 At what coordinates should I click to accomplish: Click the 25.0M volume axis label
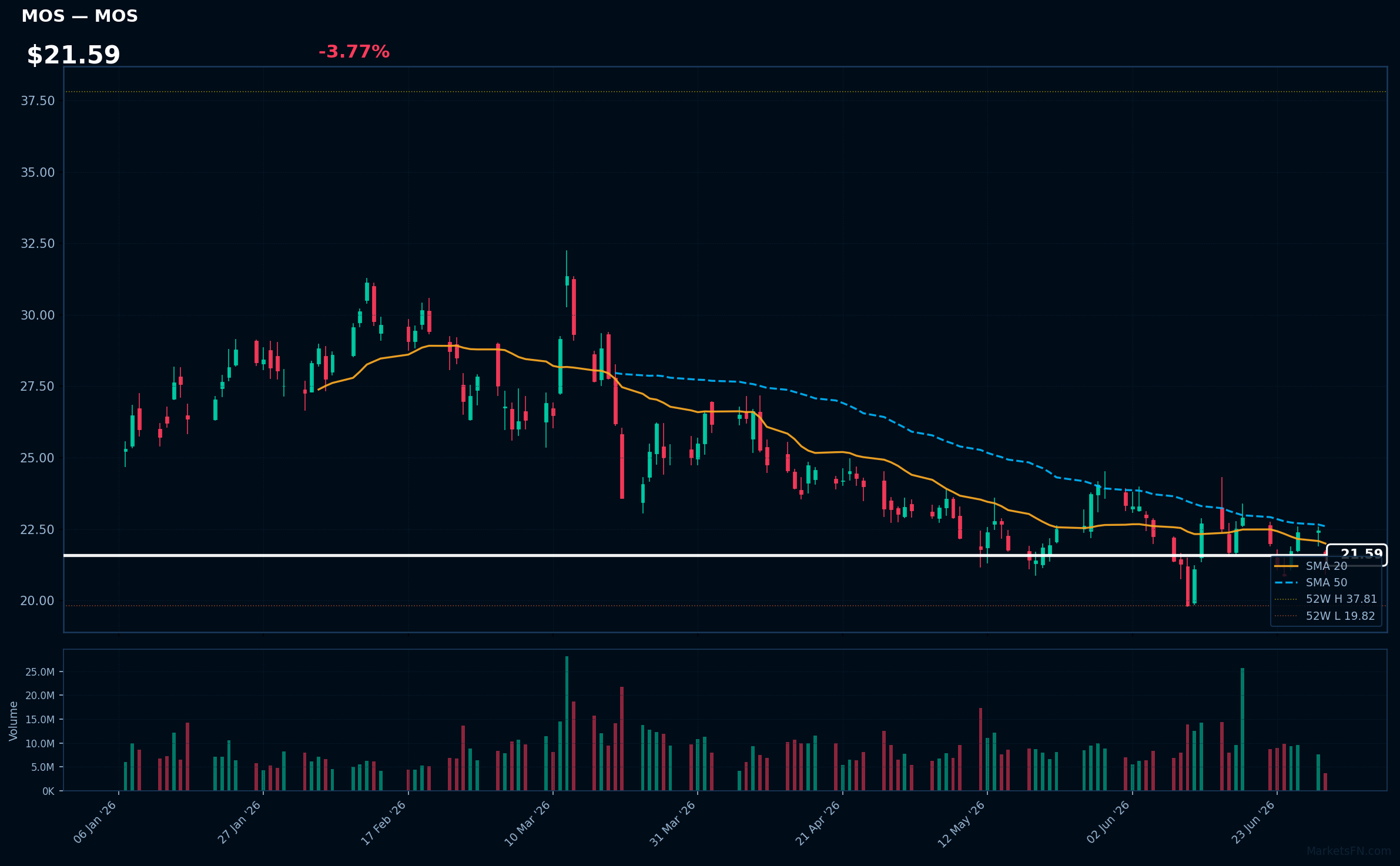click(x=40, y=672)
